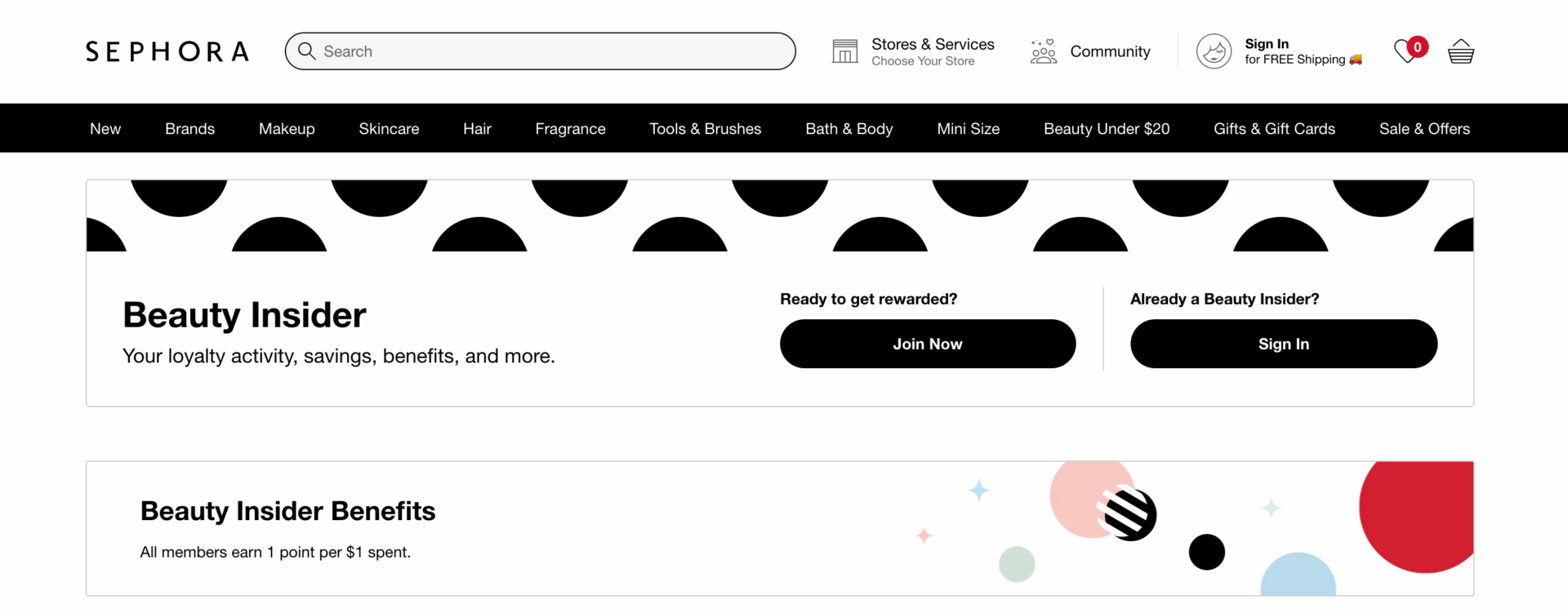Open the Fragrance menu
The height and width of the screenshot is (613, 1568).
[x=570, y=128]
